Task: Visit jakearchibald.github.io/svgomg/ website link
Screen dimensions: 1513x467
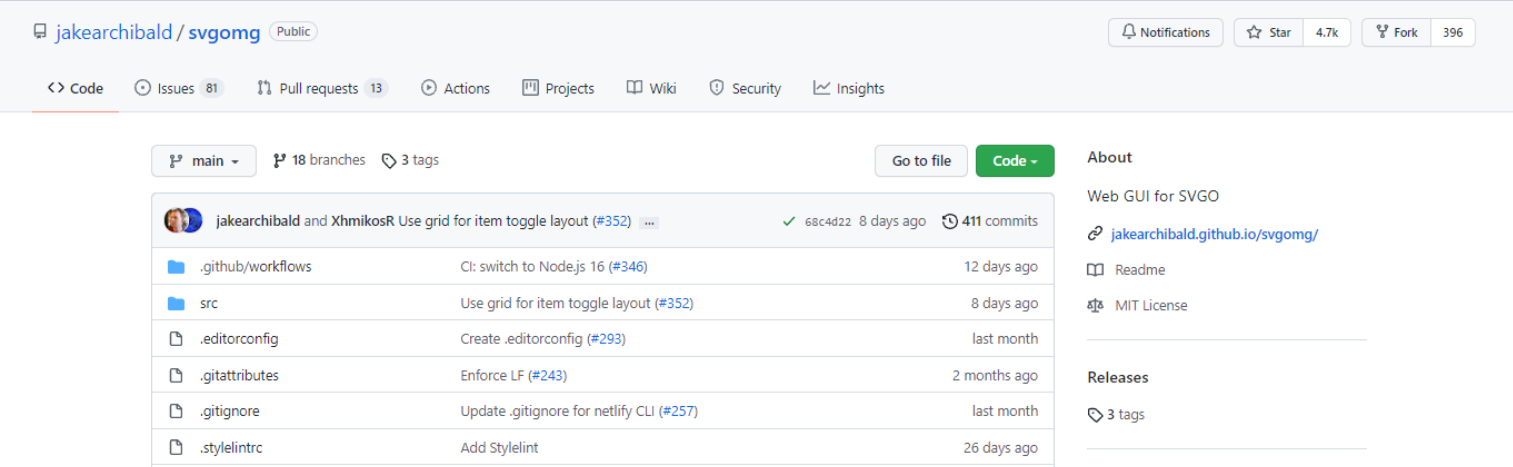Action: [x=1214, y=234]
